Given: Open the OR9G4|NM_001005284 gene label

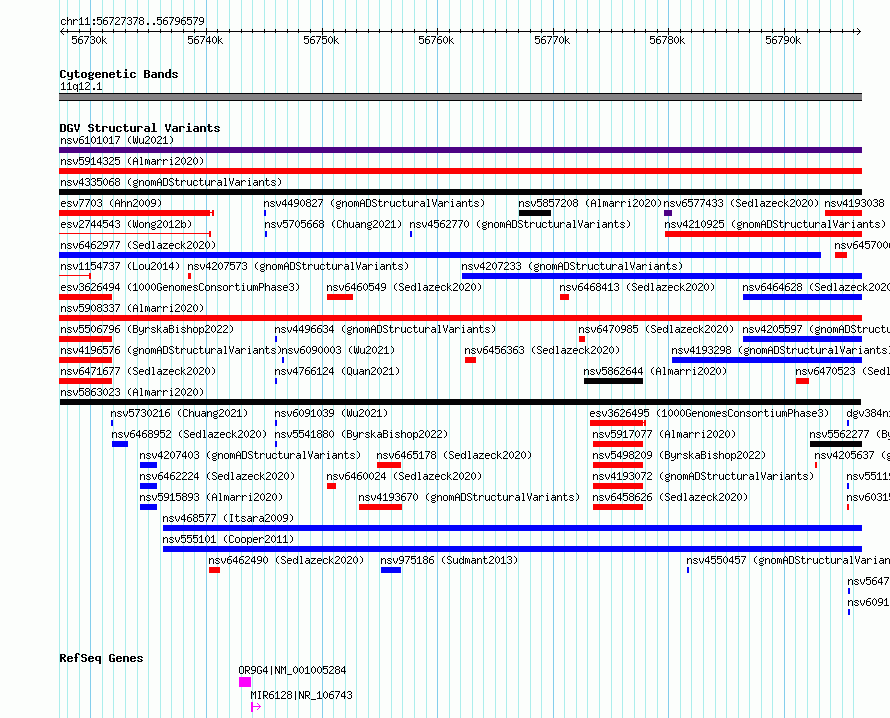Looking at the screenshot, I should point(292,670).
